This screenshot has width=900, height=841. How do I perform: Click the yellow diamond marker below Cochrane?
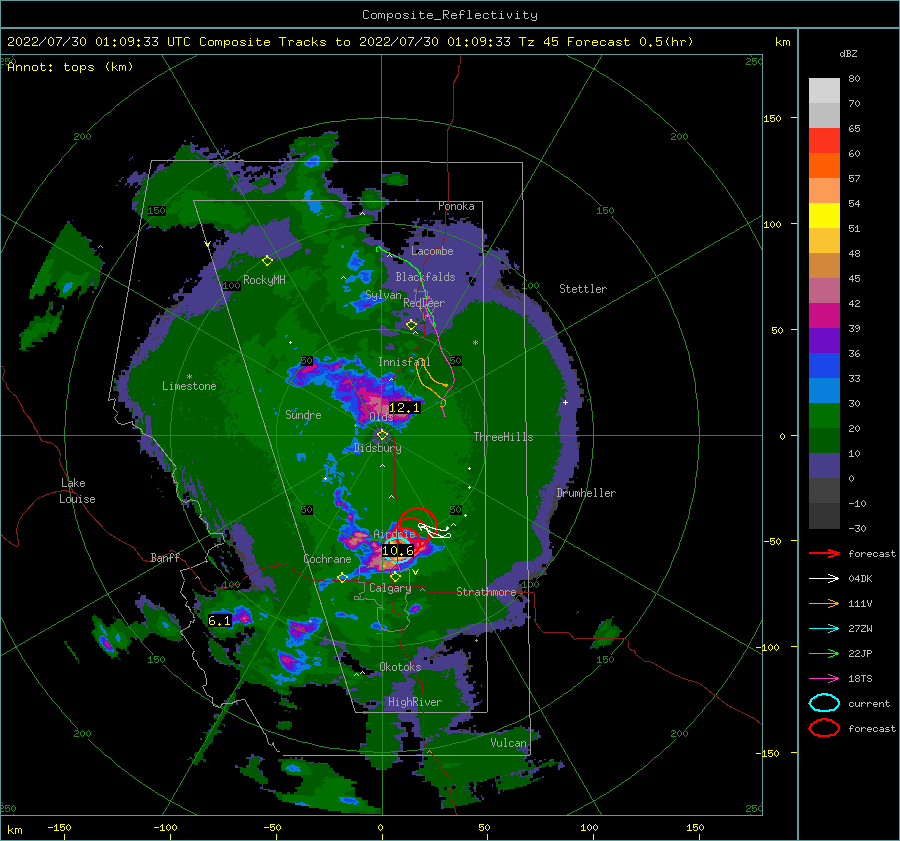point(343,578)
